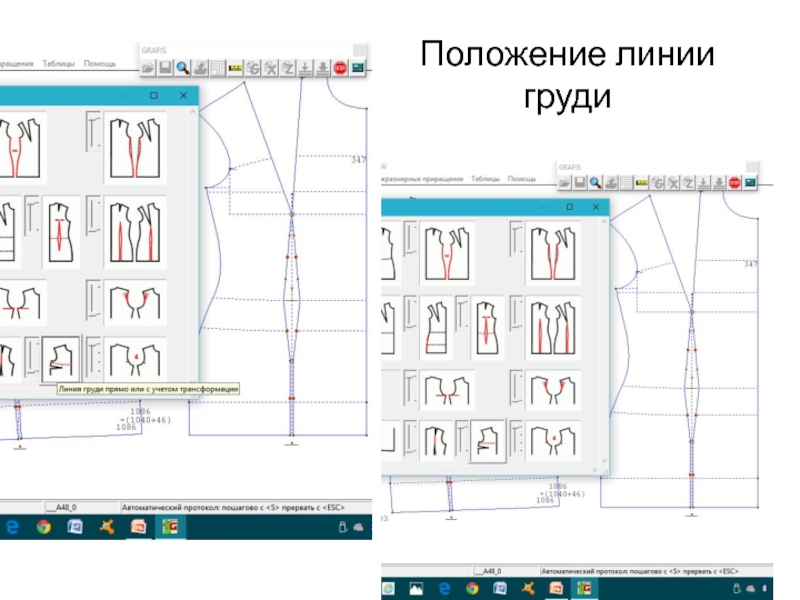Open the Помощь menu in the right window

(522, 179)
